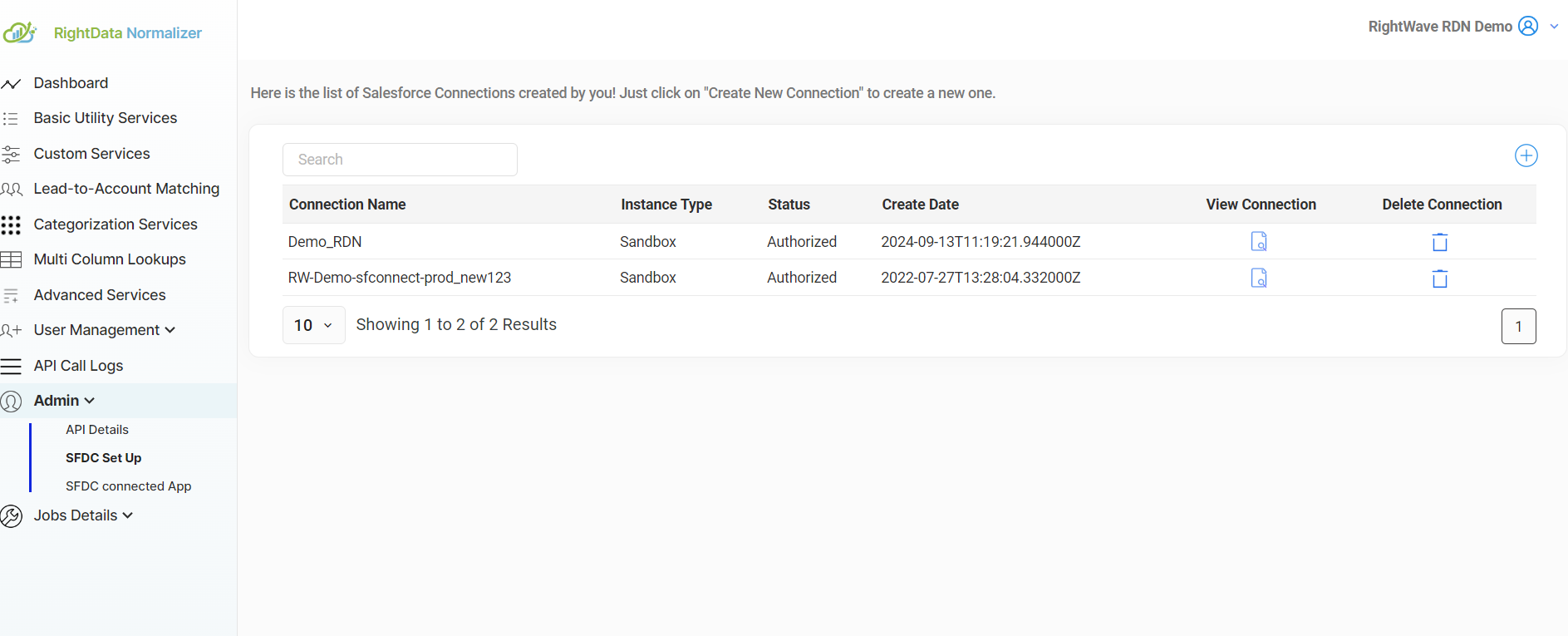Image resolution: width=1568 pixels, height=636 pixels.
Task: Expand the User Management chevron
Action: click(x=170, y=330)
